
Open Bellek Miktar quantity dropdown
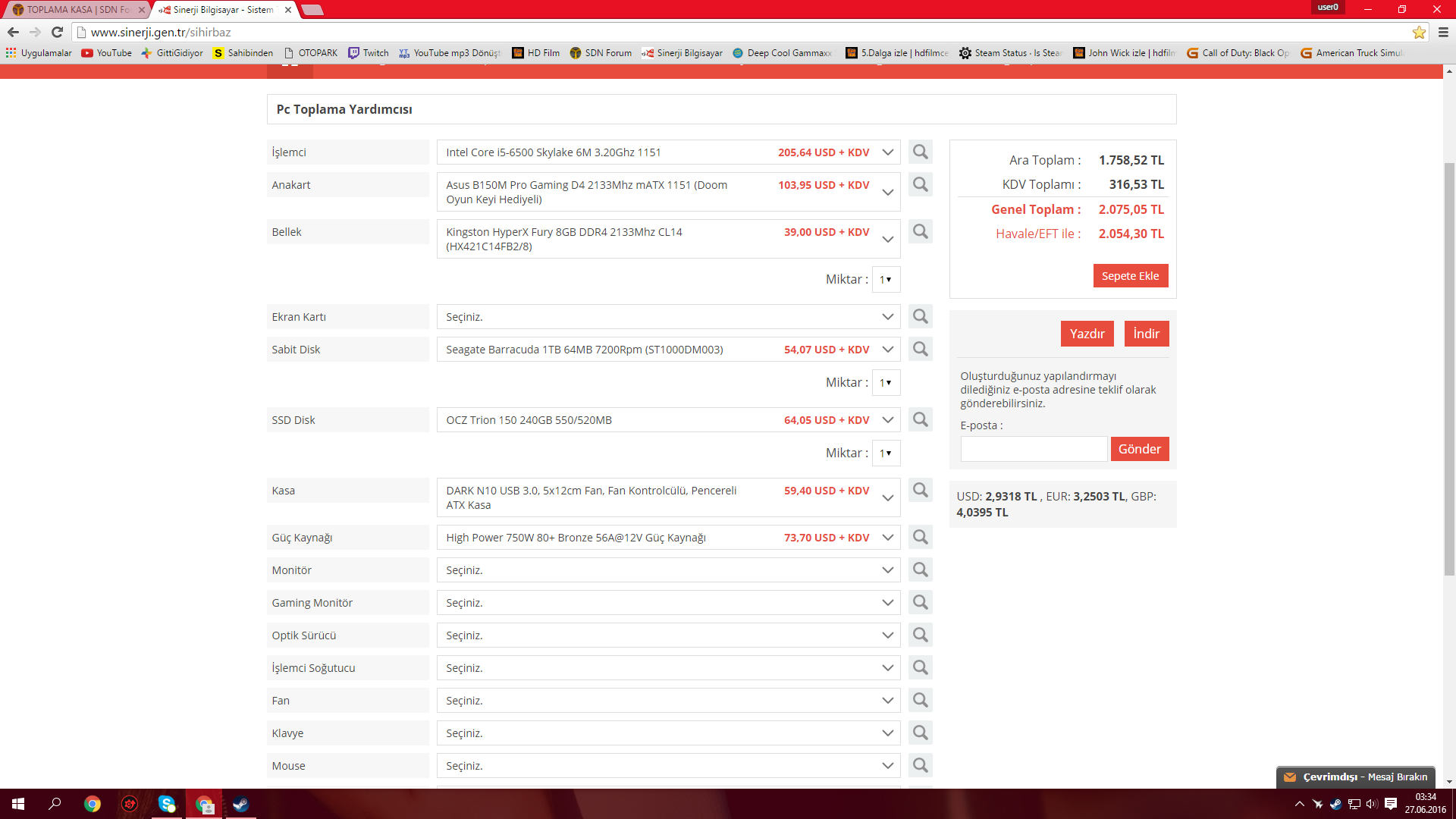(885, 280)
